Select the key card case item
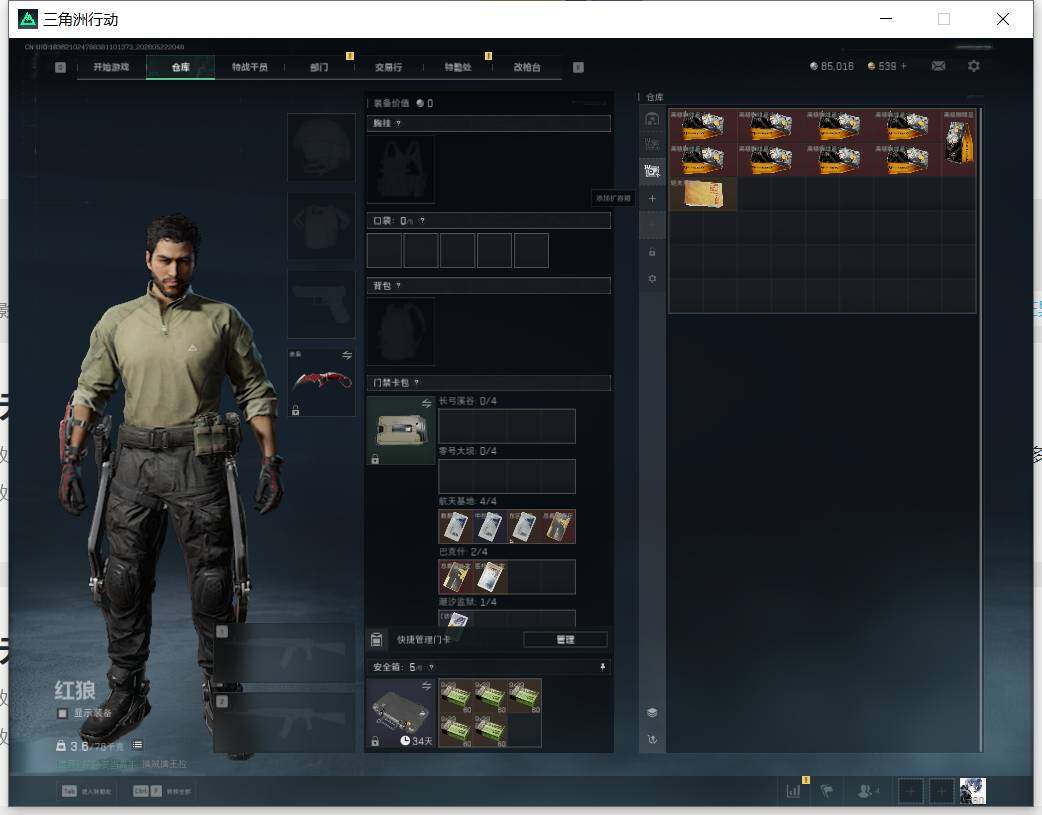The image size is (1042, 815). pyautogui.click(x=401, y=431)
